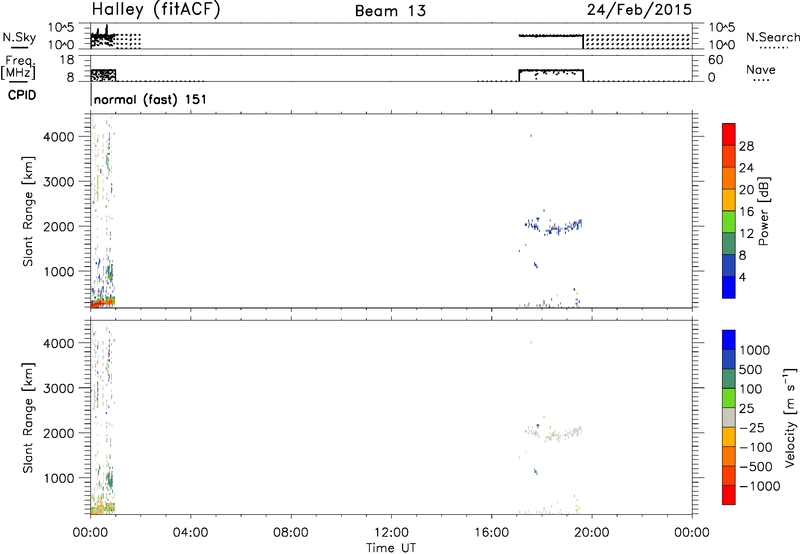The height and width of the screenshot is (554, 800).
Task: Click the blue top segment of Velocity colorbar
Action: pyautogui.click(x=729, y=340)
